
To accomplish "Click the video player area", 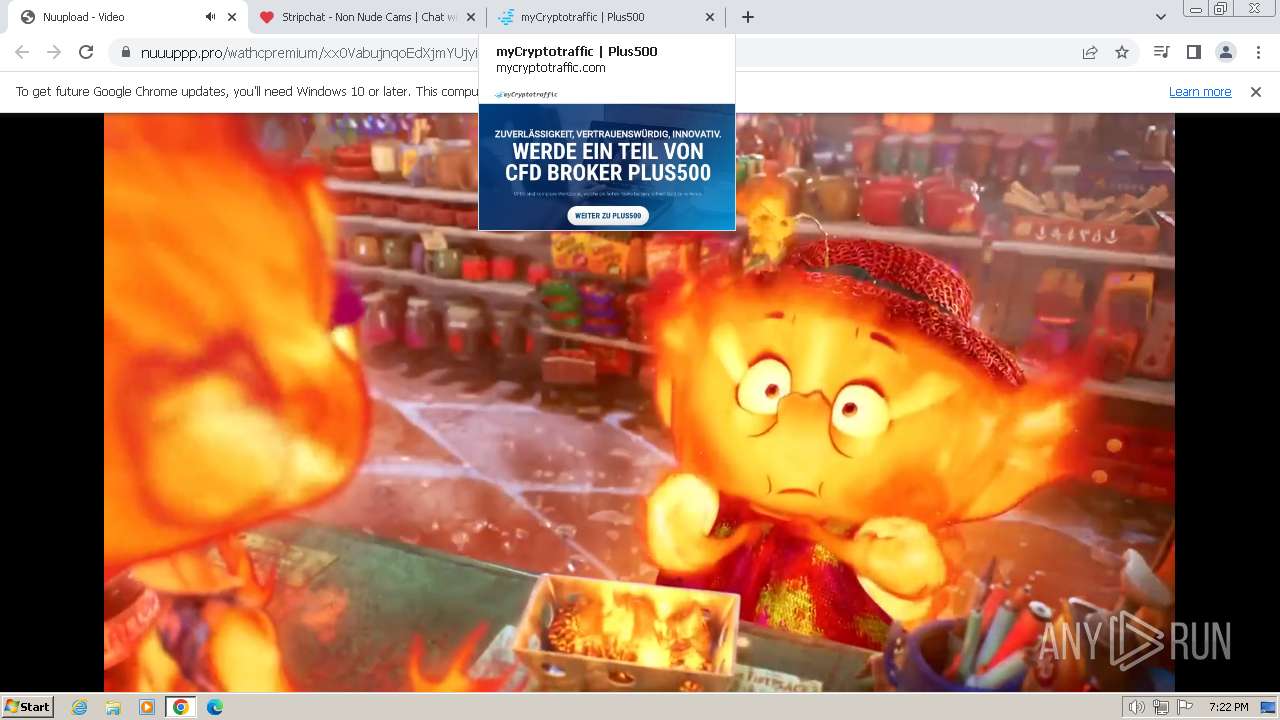I will [x=639, y=402].
